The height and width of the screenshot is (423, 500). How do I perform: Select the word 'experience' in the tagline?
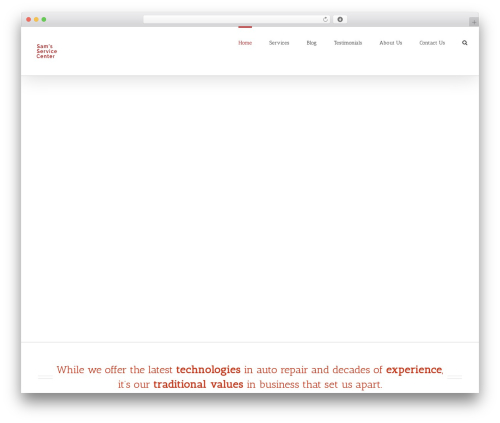tap(414, 370)
